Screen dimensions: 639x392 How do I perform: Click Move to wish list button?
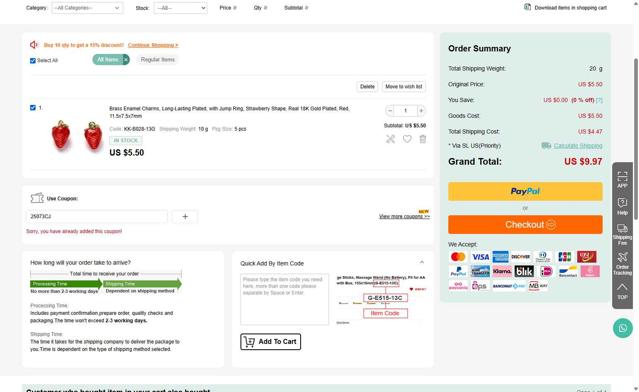coord(403,86)
